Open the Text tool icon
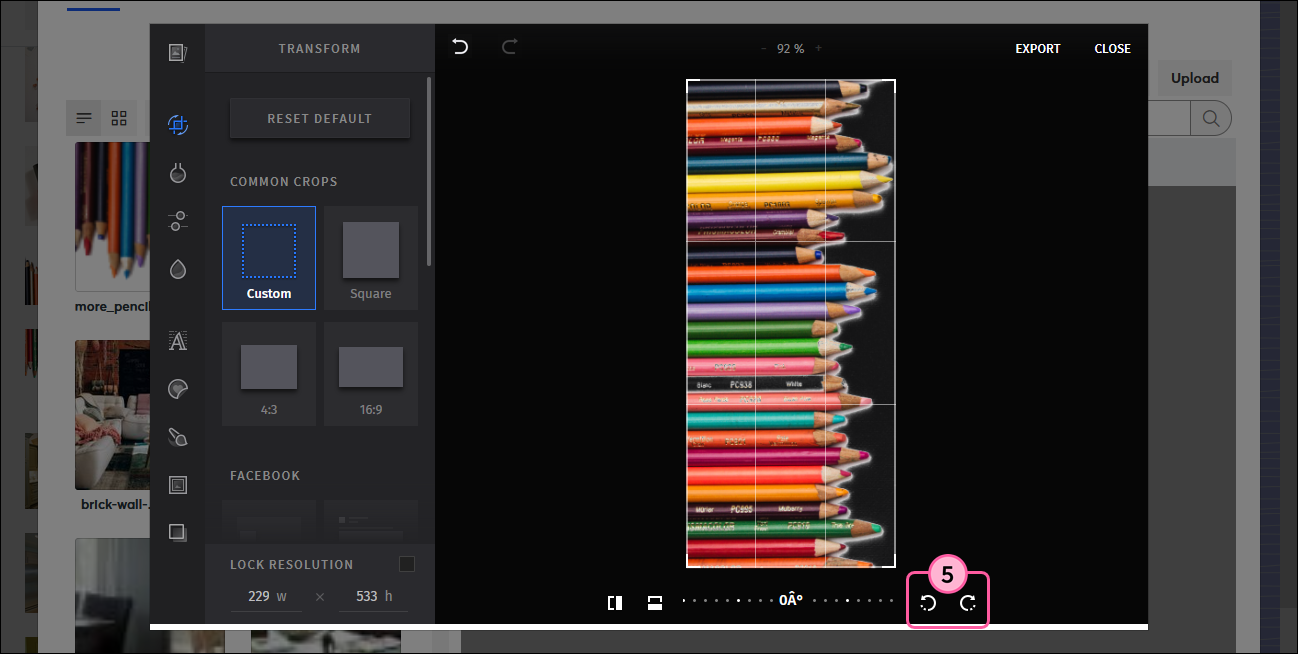Viewport: 1298px width, 654px height. (x=178, y=341)
